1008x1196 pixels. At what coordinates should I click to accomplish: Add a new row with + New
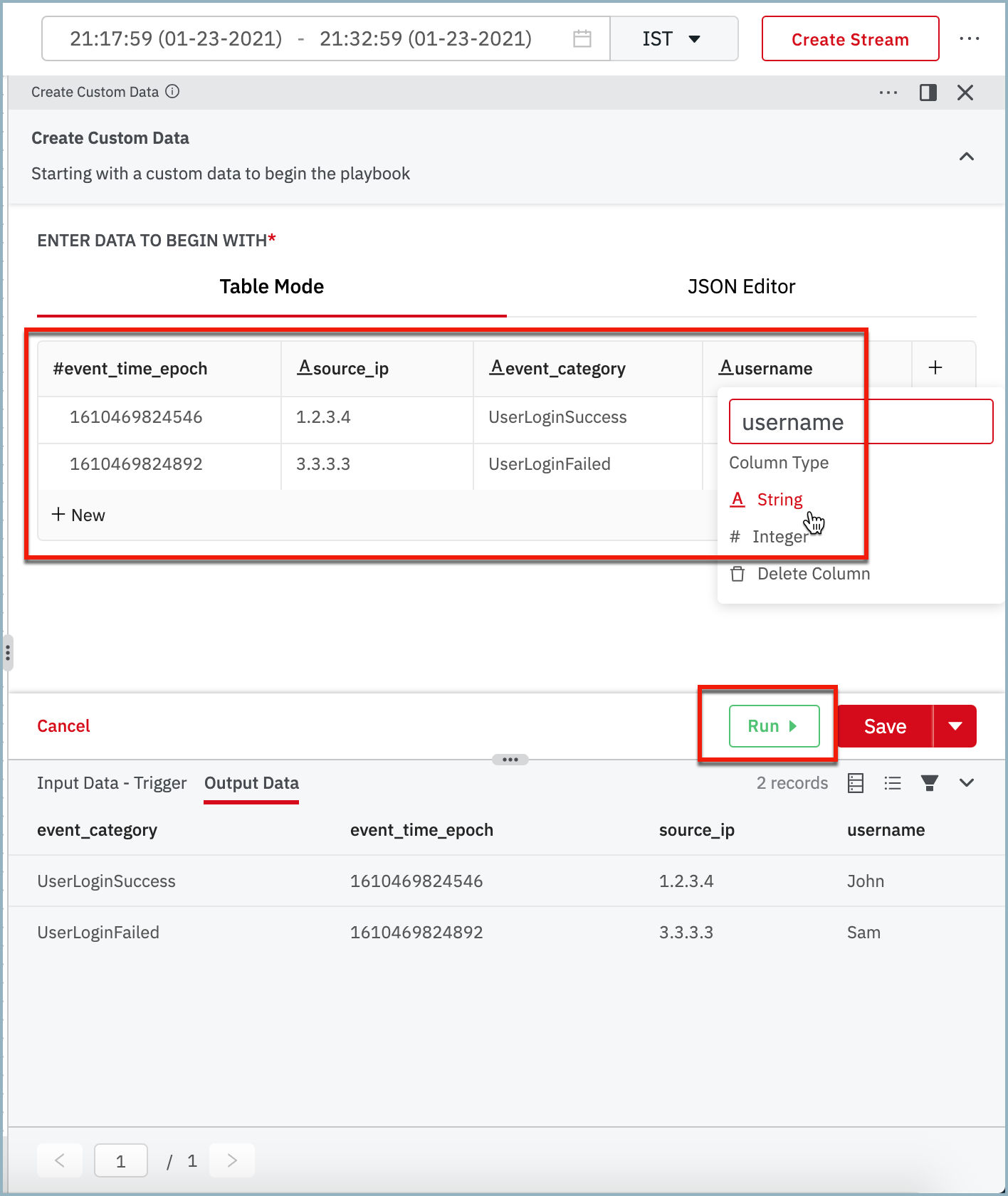(x=78, y=515)
